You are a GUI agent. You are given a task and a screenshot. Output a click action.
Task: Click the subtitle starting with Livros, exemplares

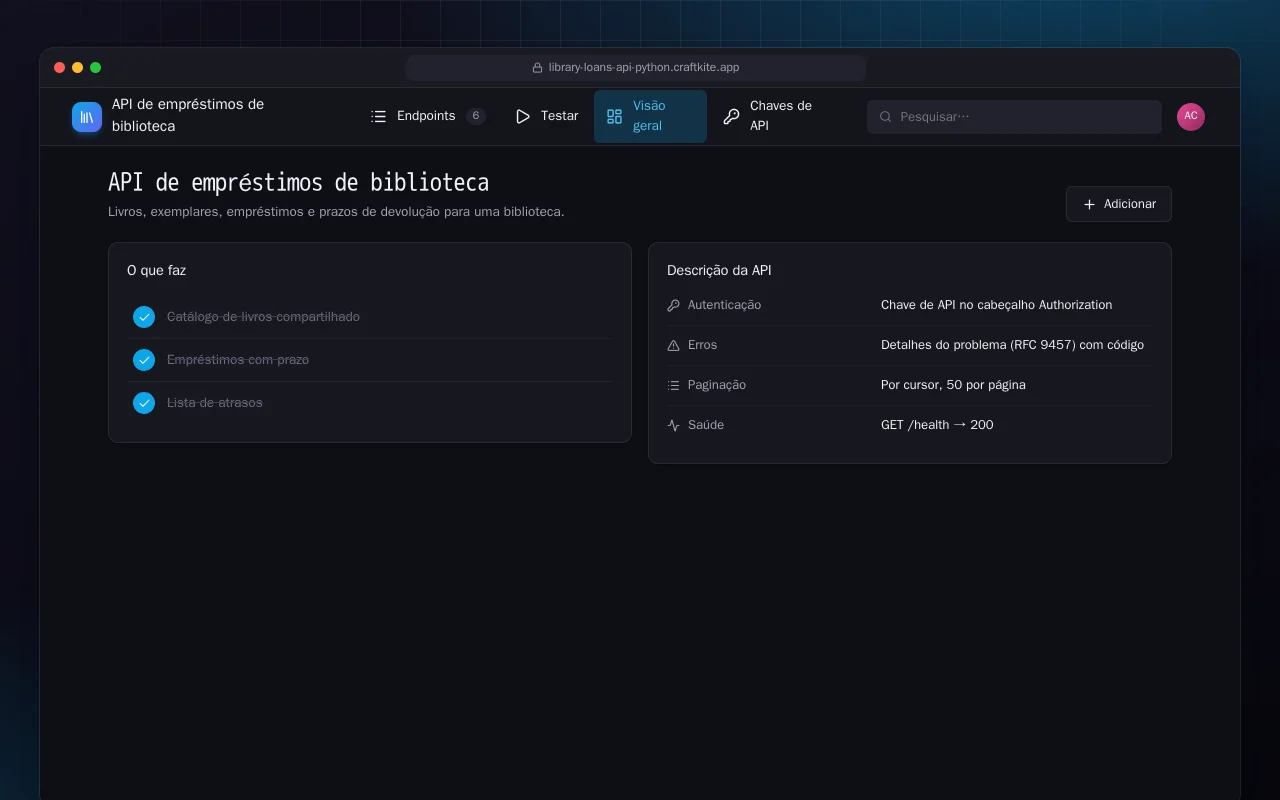(x=336, y=212)
